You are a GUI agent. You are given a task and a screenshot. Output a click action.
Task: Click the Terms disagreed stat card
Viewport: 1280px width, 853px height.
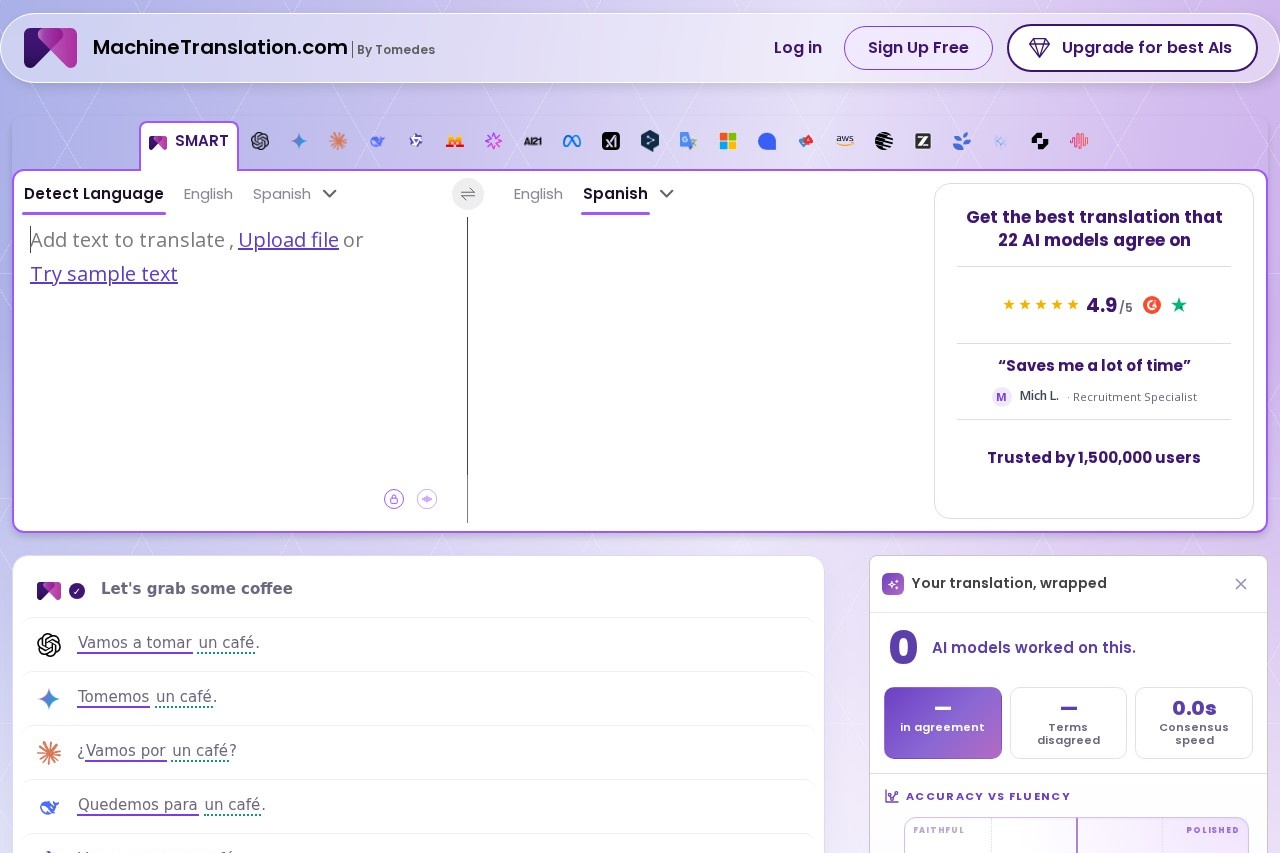tap(1068, 723)
